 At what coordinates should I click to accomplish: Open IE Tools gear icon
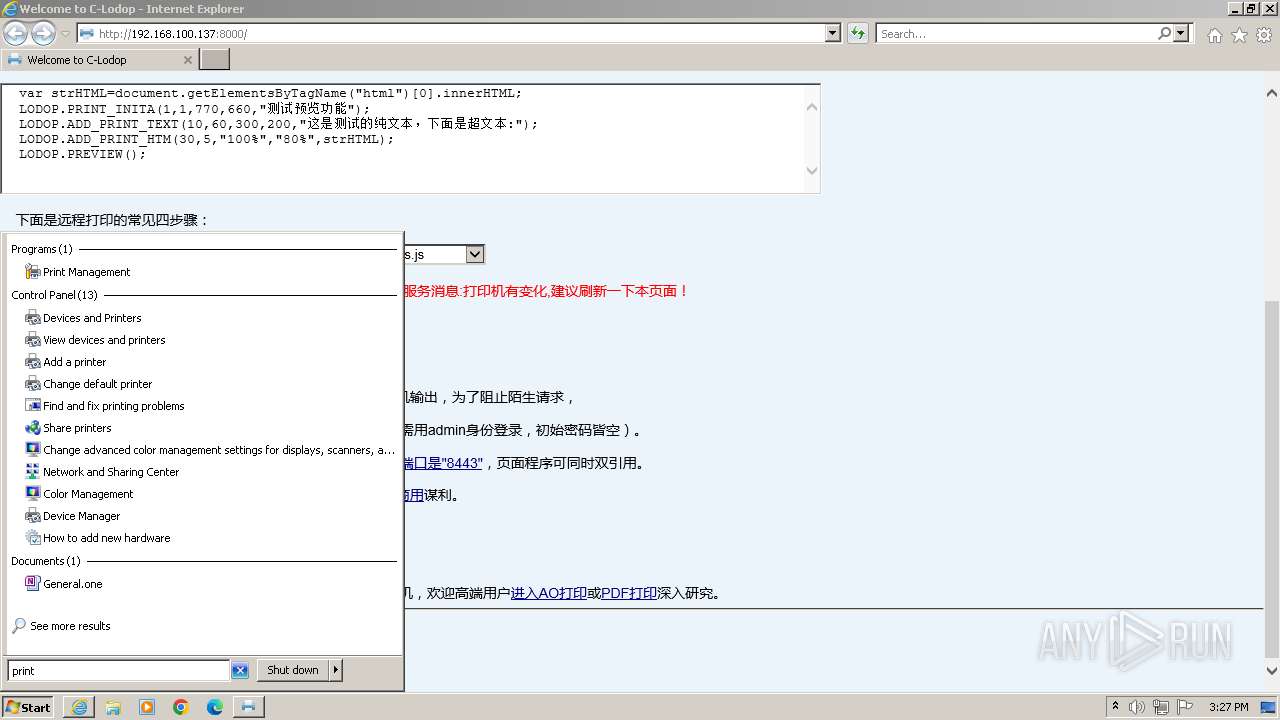(x=1264, y=35)
